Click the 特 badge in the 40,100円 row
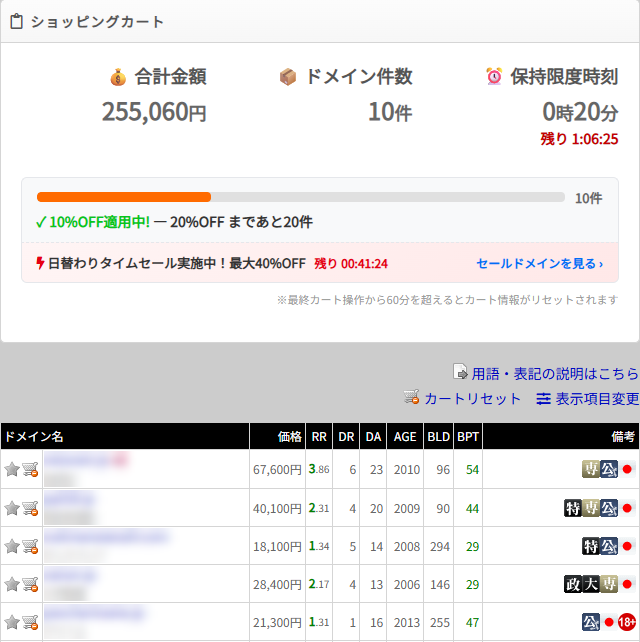640x642 pixels. 573,508
